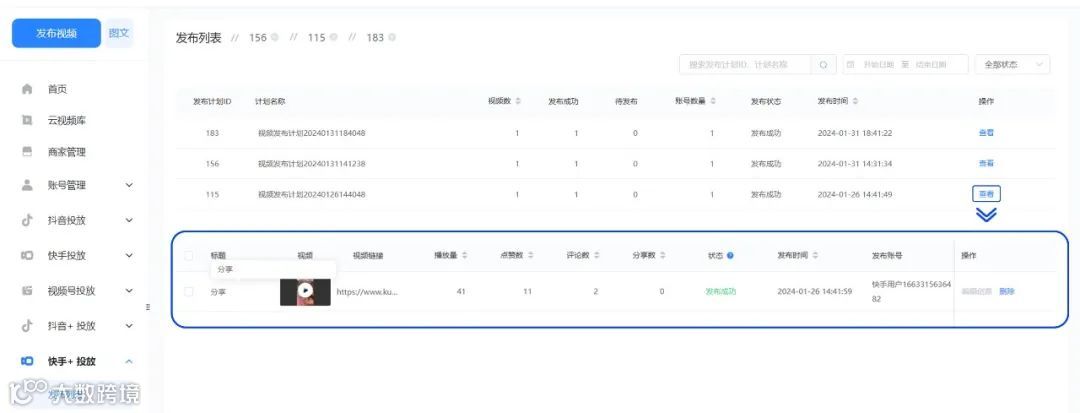
Task: Click plan name 视频发布计划20240131141238
Action: 311,164
